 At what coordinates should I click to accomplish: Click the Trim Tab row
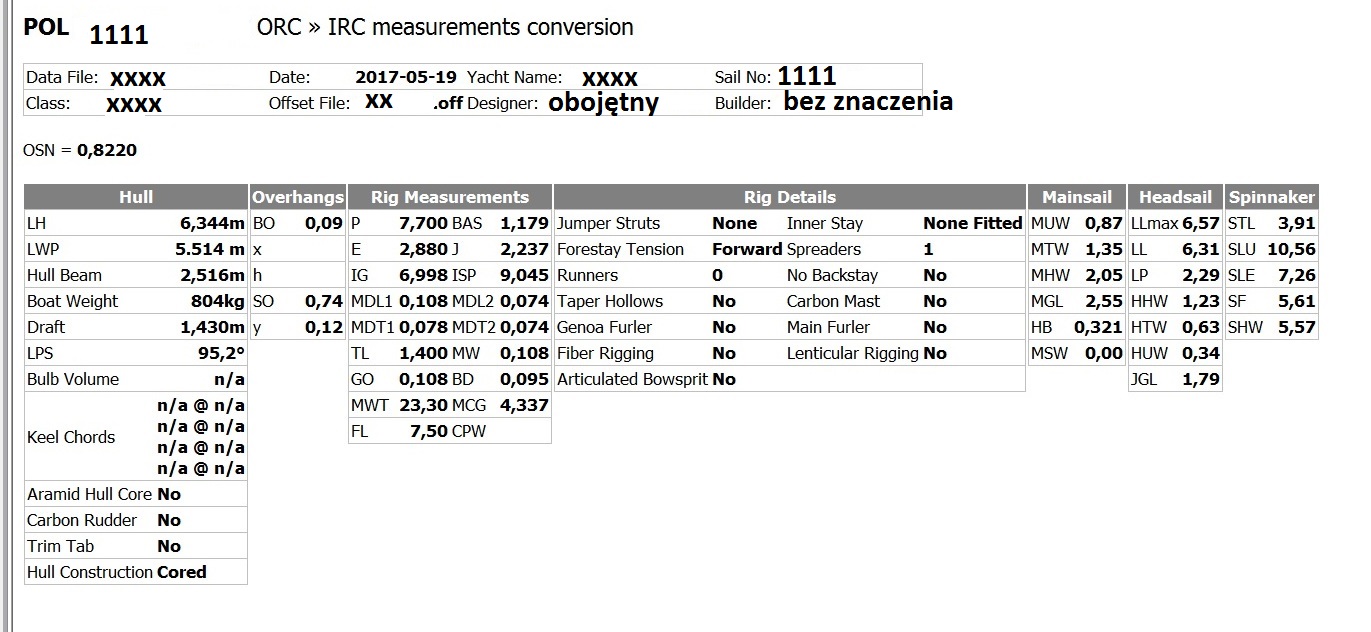136,546
